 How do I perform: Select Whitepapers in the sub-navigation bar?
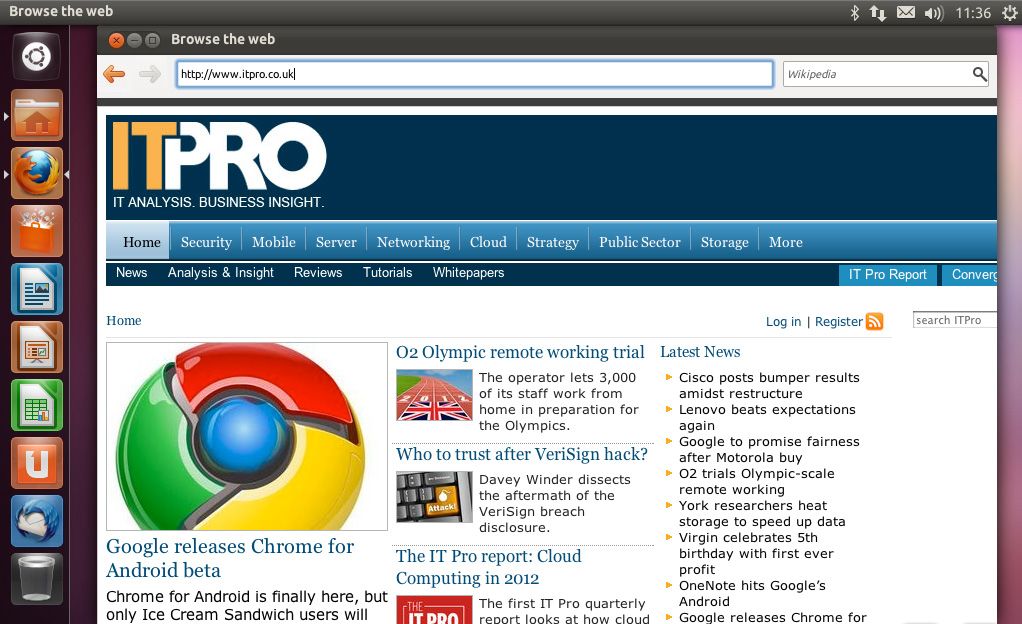tap(469, 273)
